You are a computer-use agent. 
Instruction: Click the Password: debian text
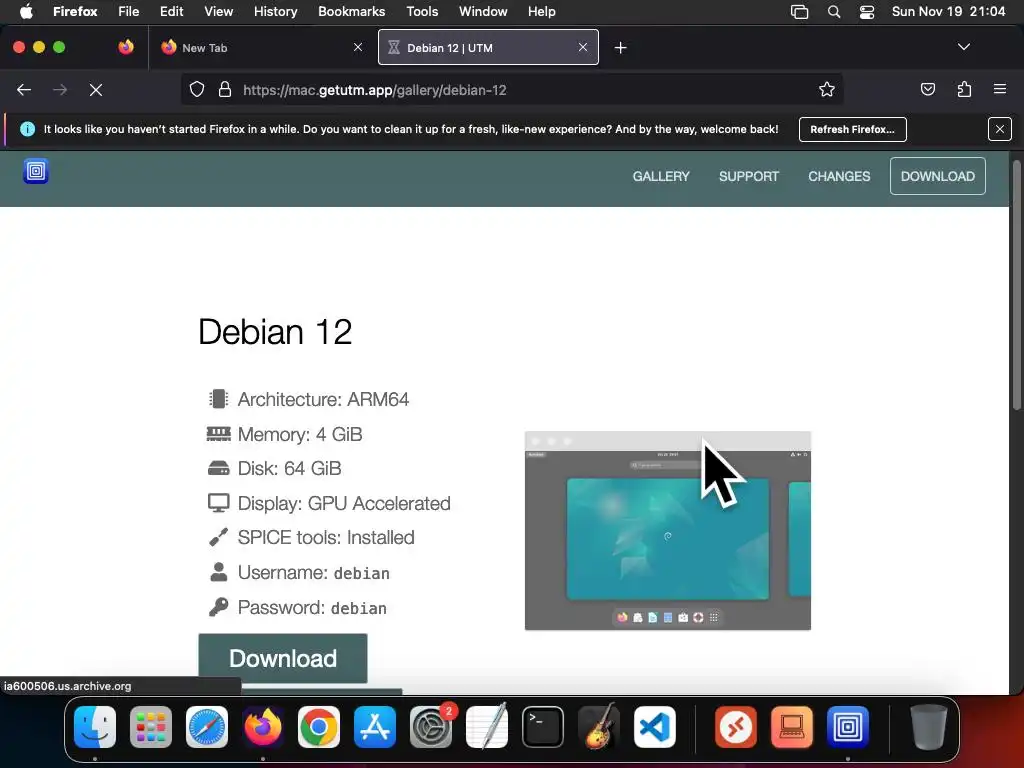tap(312, 608)
